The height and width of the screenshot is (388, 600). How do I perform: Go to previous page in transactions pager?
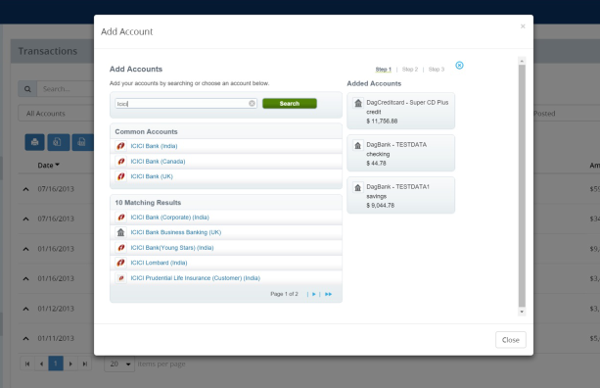(x=41, y=364)
